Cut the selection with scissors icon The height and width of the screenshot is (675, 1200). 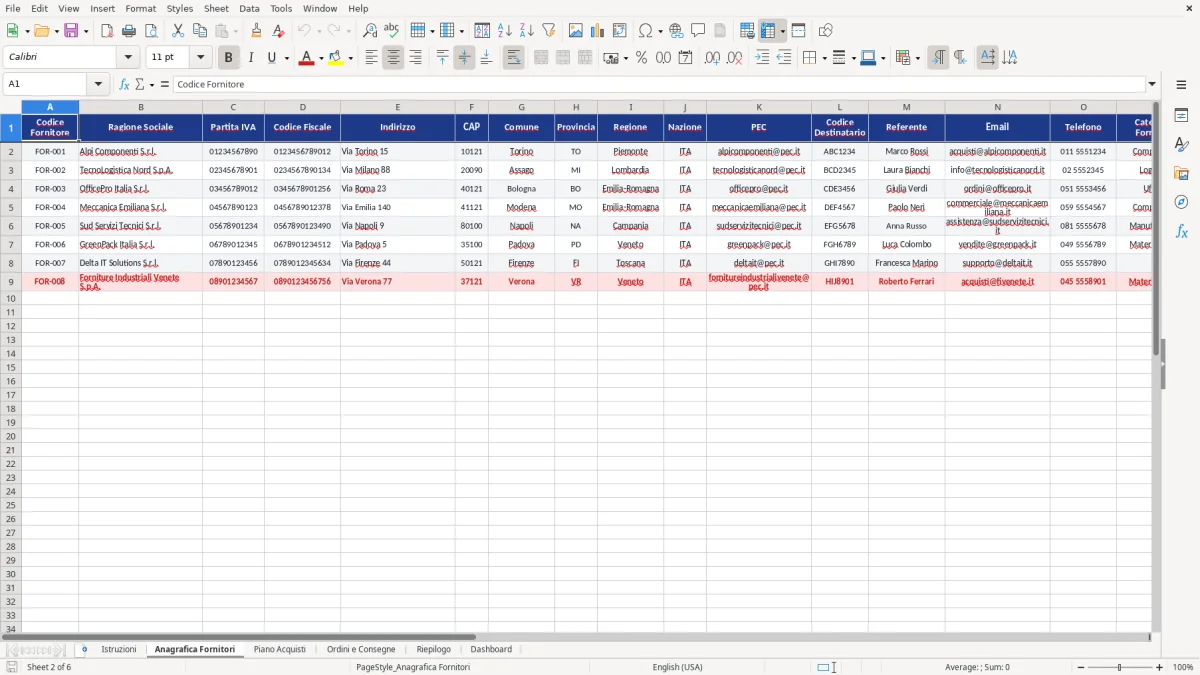(x=178, y=31)
